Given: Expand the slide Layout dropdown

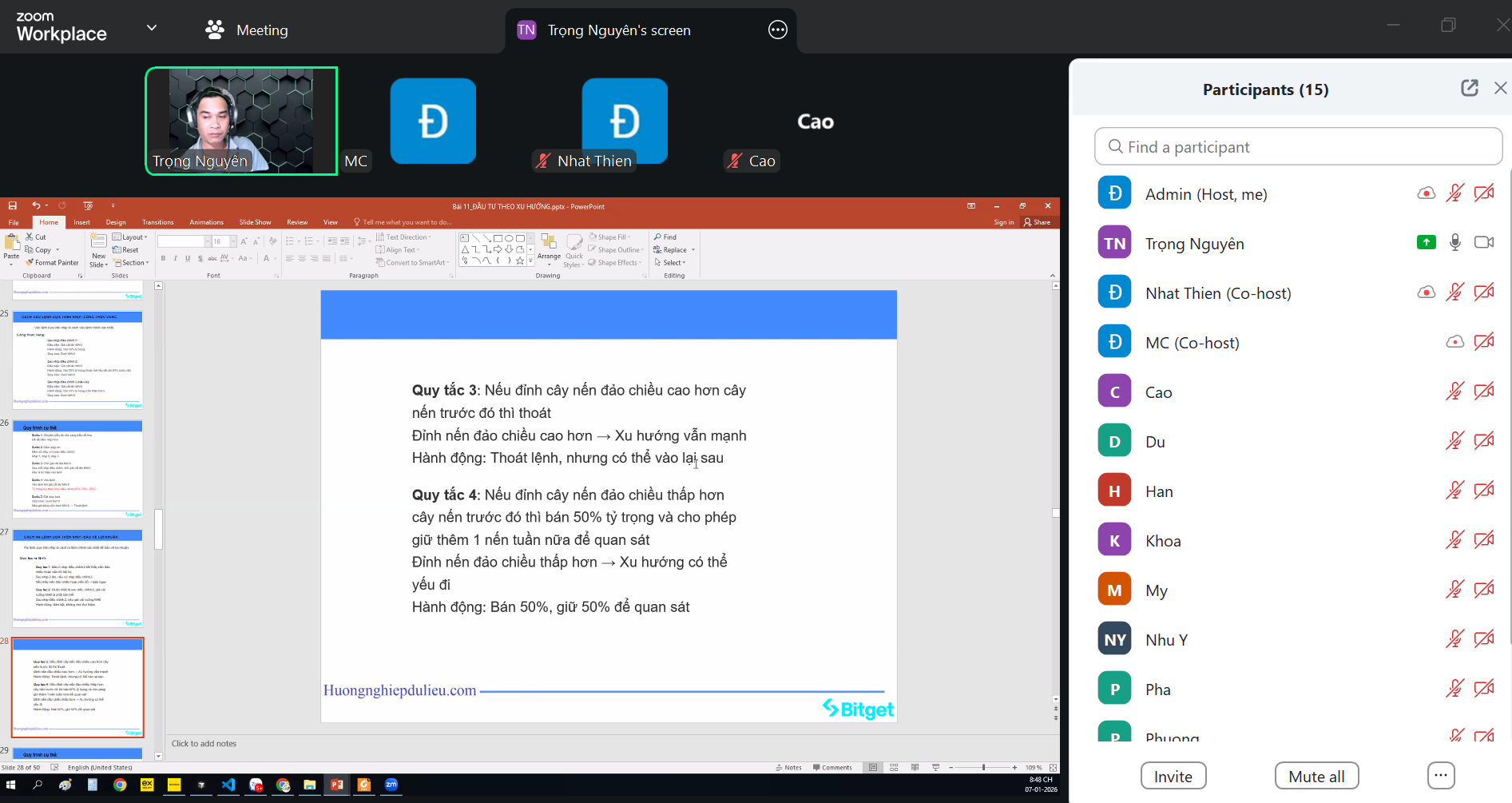Looking at the screenshot, I should [132, 237].
